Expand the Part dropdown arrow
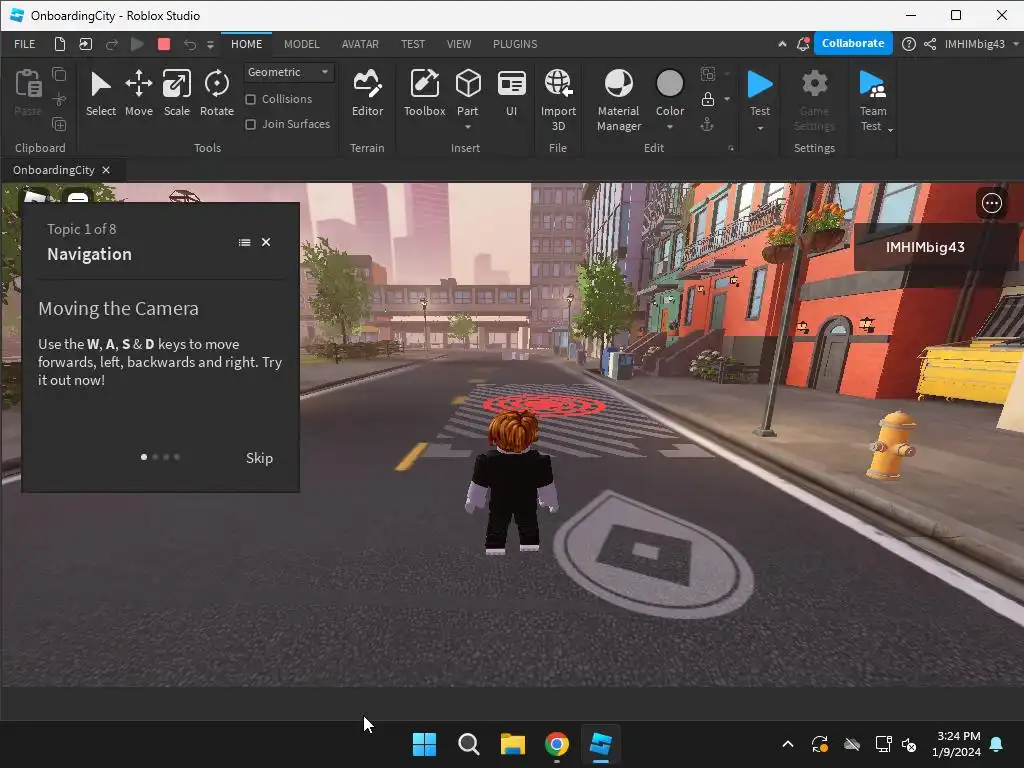 [x=468, y=127]
